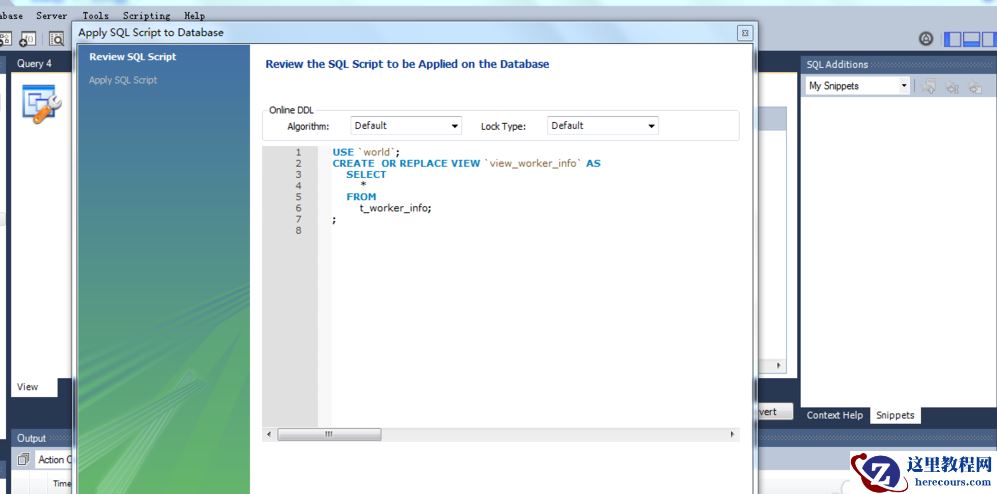Open the Algorithm dropdown
This screenshot has height=494, width=997.
(x=406, y=126)
